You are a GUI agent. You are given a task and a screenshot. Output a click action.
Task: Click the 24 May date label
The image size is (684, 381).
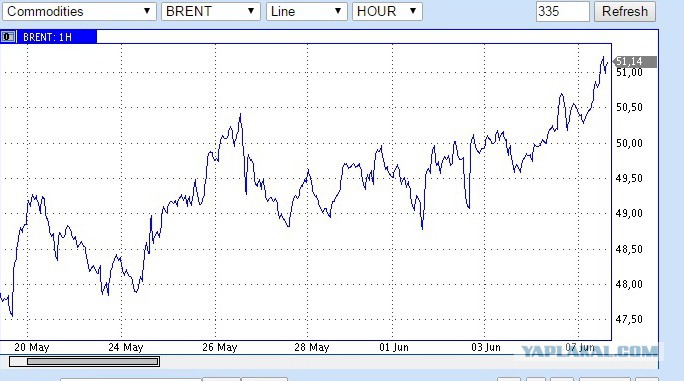coord(126,347)
